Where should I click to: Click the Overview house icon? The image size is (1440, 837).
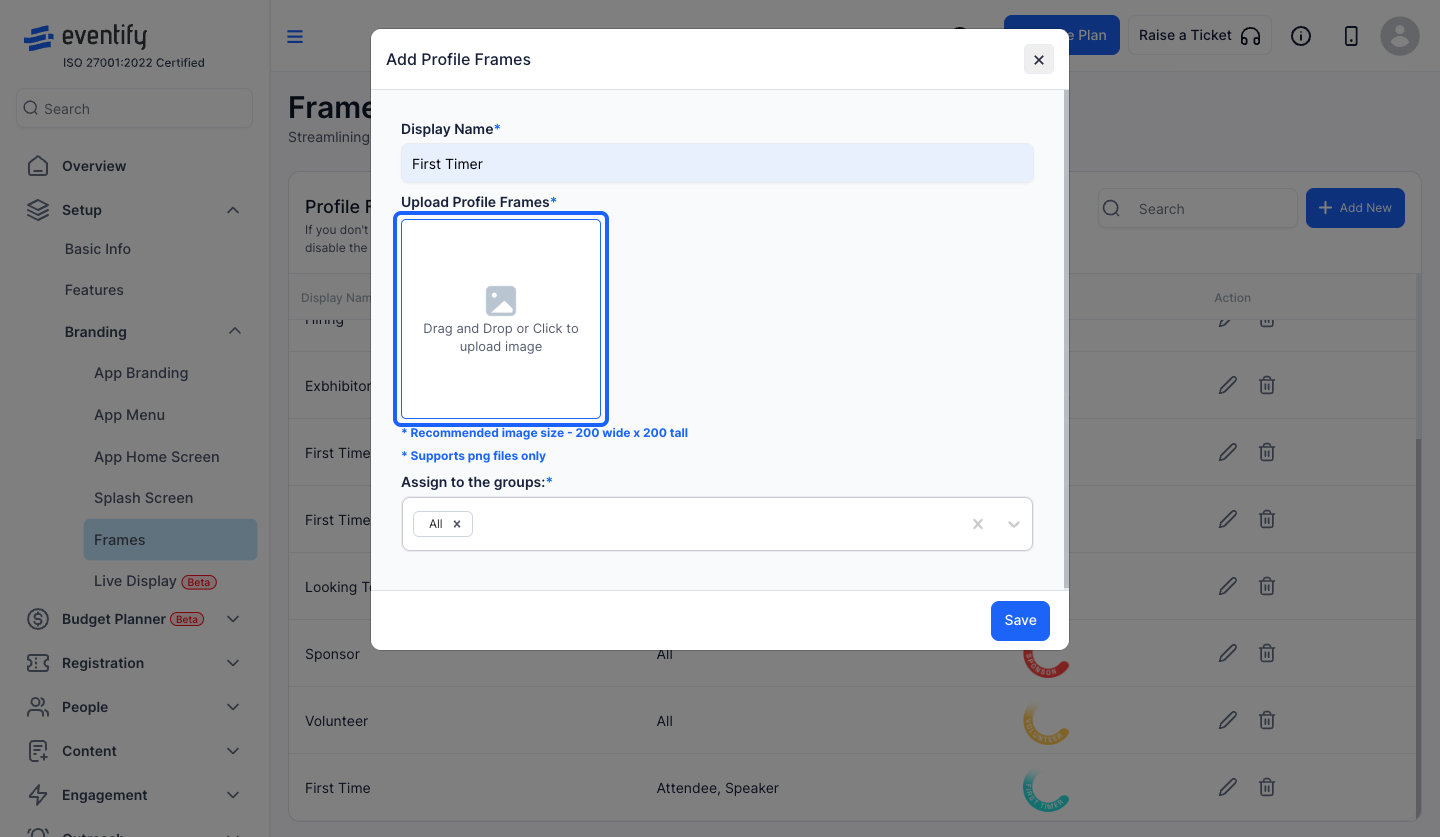[x=38, y=166]
